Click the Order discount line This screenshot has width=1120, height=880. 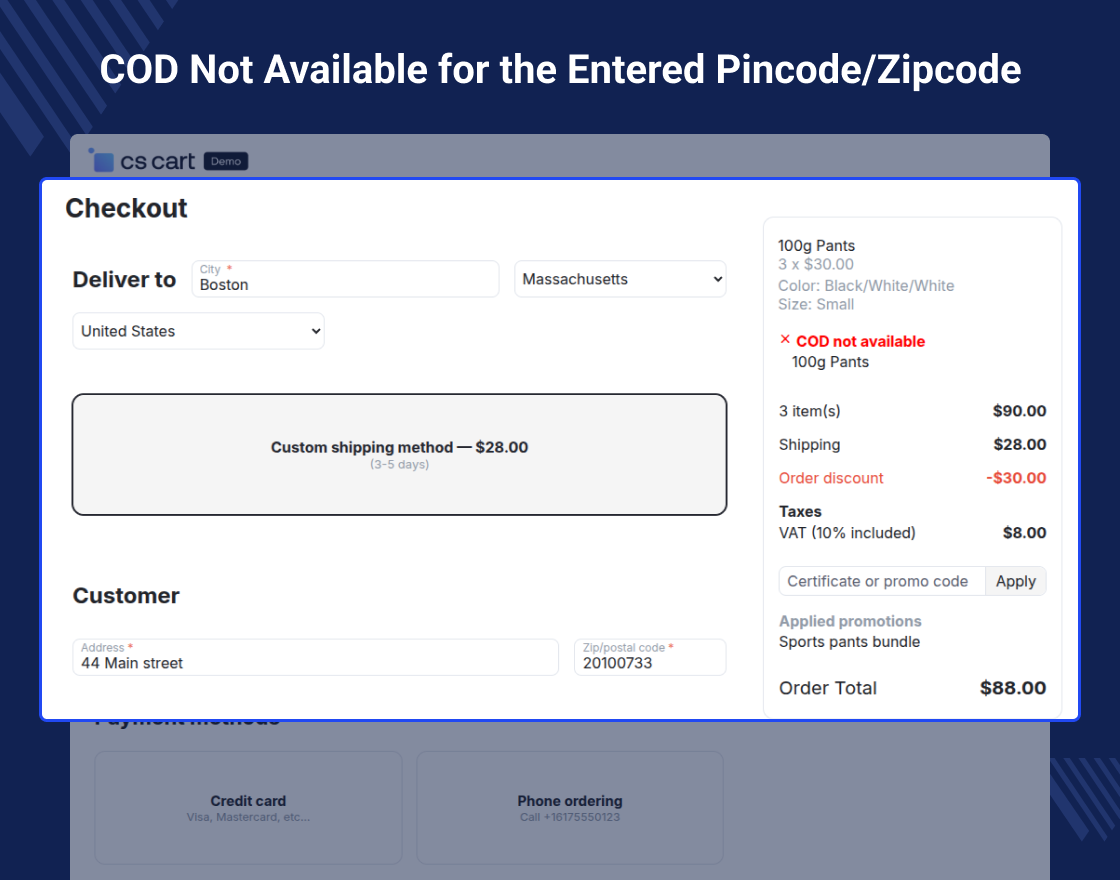(831, 478)
